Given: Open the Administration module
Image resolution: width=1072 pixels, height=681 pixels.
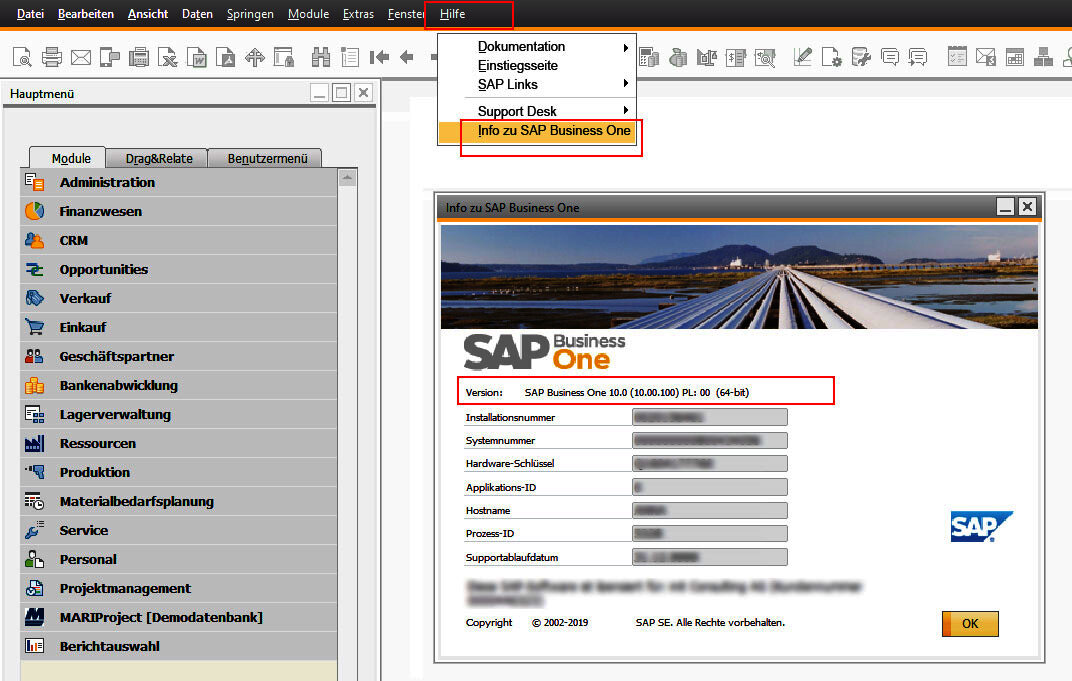Looking at the screenshot, I should 107,183.
